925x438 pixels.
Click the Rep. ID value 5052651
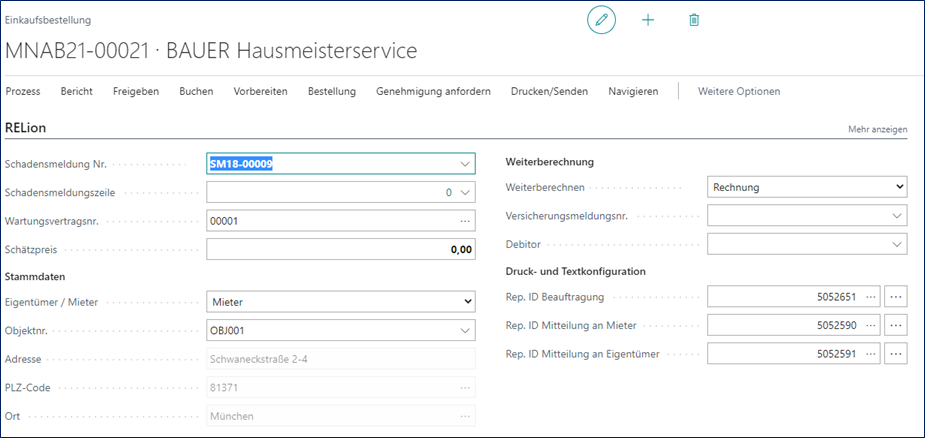point(836,297)
